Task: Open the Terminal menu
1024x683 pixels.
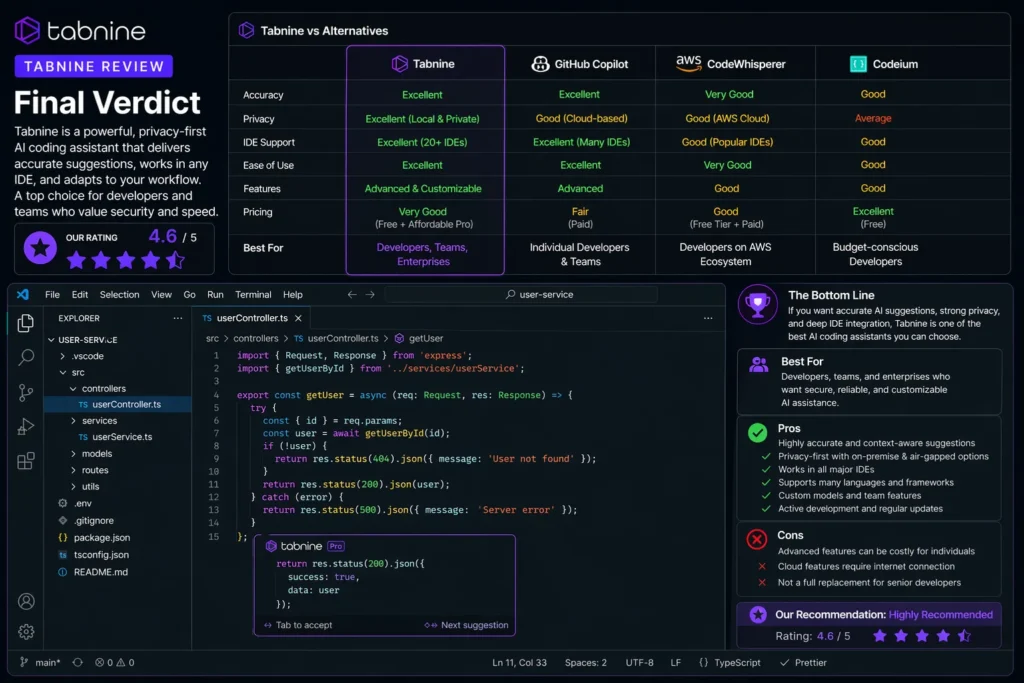Action: pyautogui.click(x=253, y=294)
